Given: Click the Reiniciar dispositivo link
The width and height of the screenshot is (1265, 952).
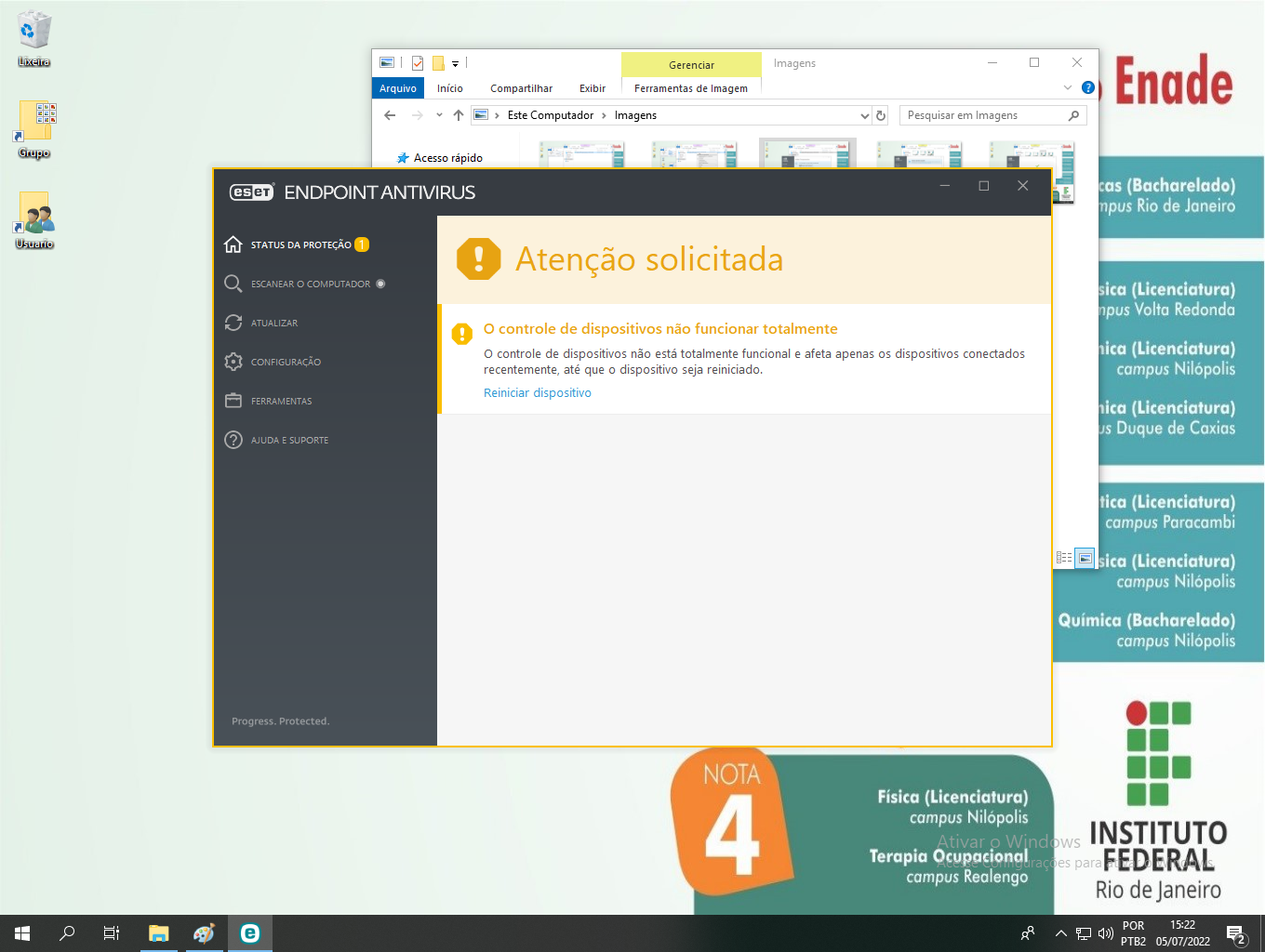Looking at the screenshot, I should [x=537, y=392].
